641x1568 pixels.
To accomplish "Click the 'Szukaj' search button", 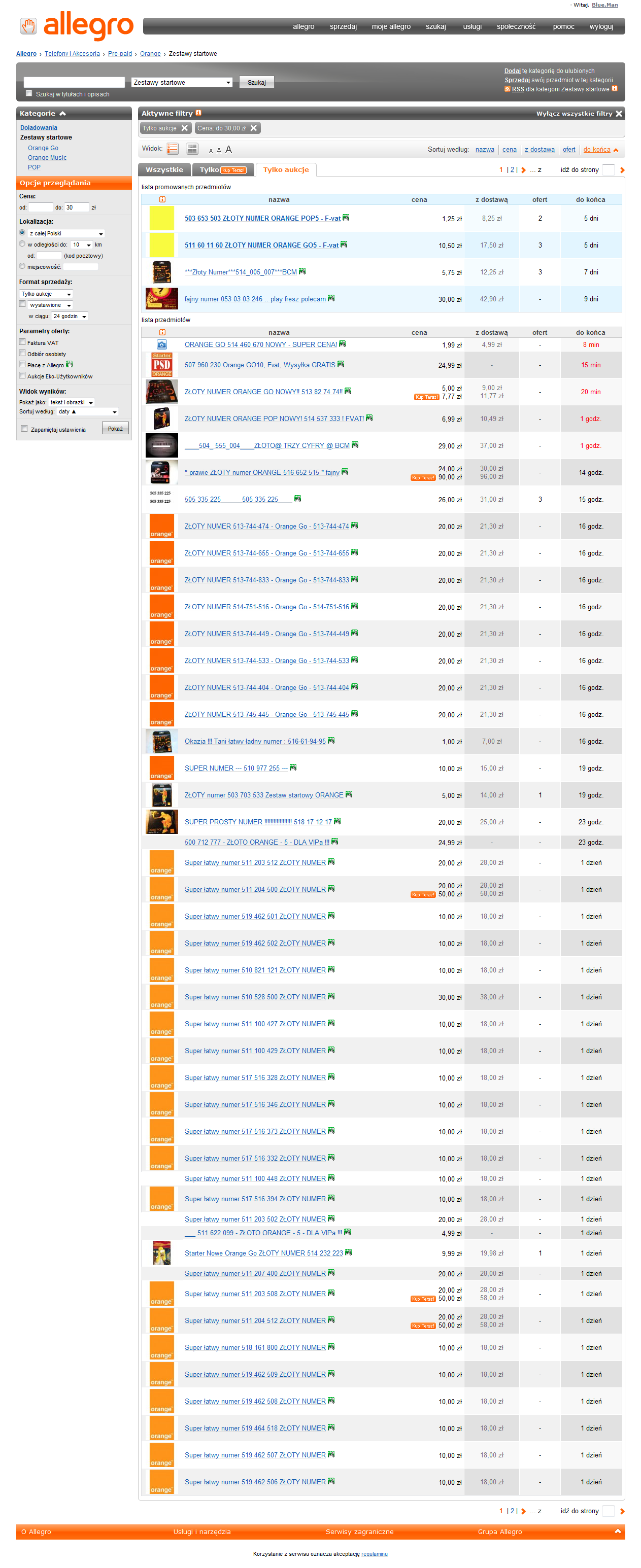I will click(x=256, y=82).
